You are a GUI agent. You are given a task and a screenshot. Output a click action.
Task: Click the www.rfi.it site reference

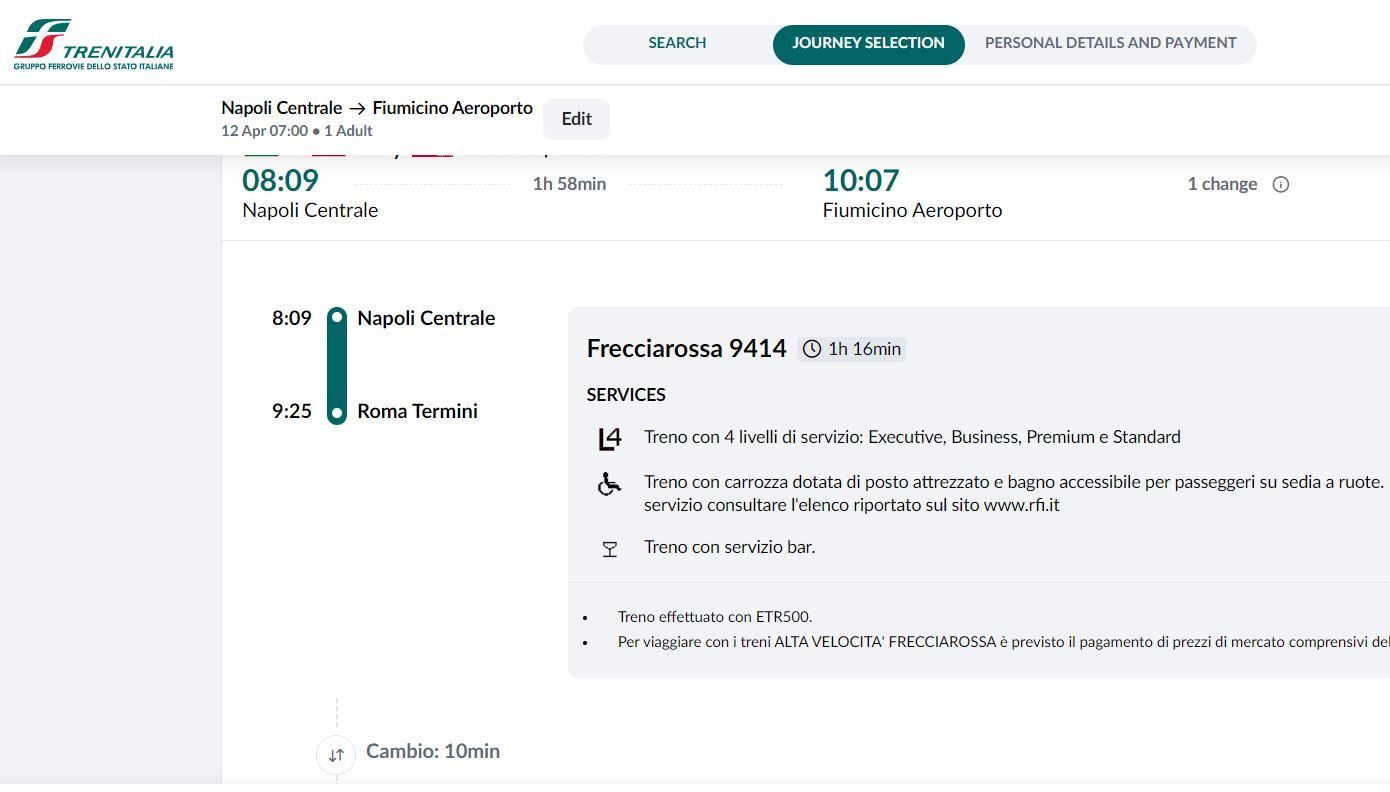pyautogui.click(x=1021, y=505)
